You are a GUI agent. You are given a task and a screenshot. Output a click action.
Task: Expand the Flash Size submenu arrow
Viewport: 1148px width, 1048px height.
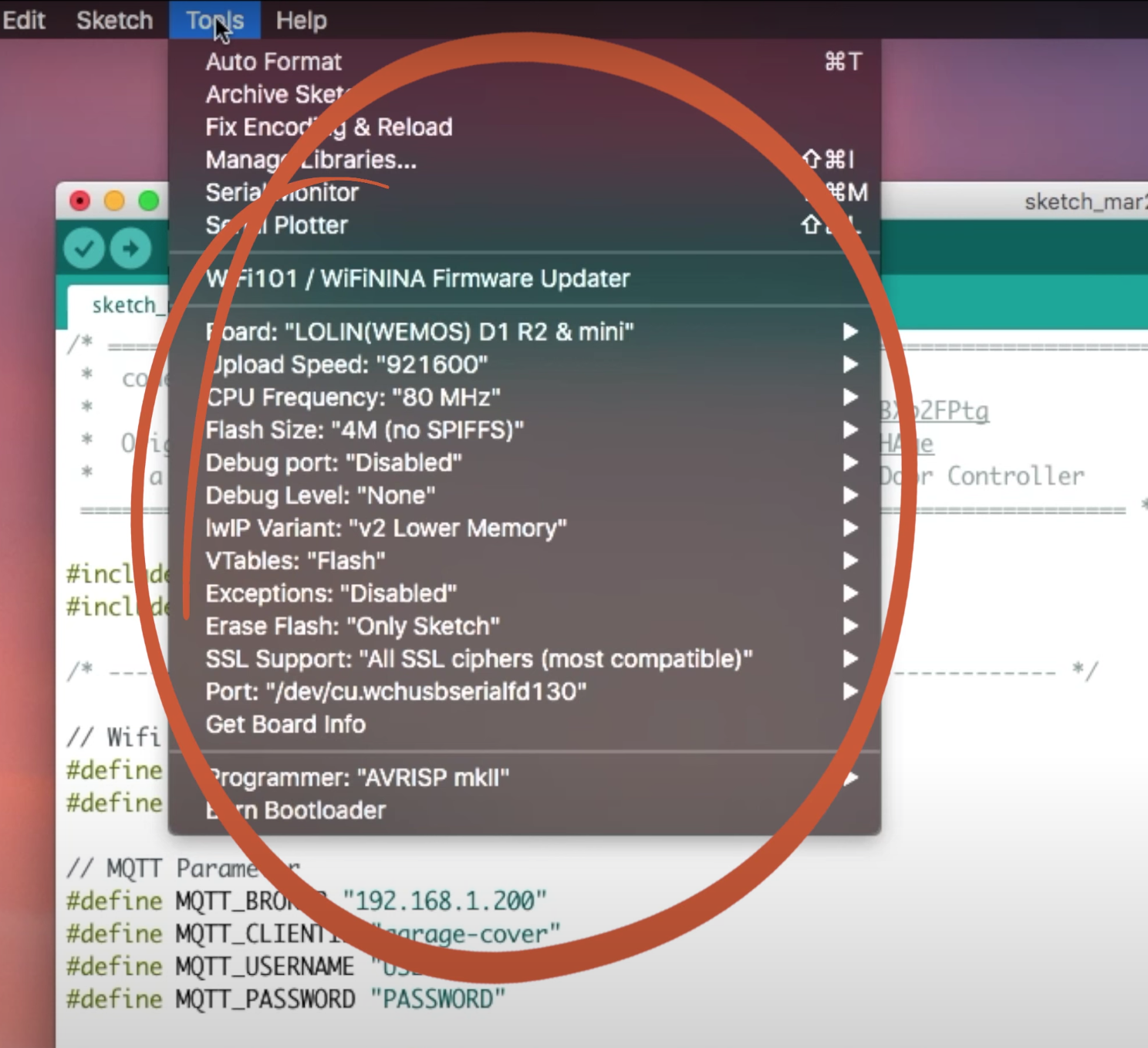click(850, 430)
